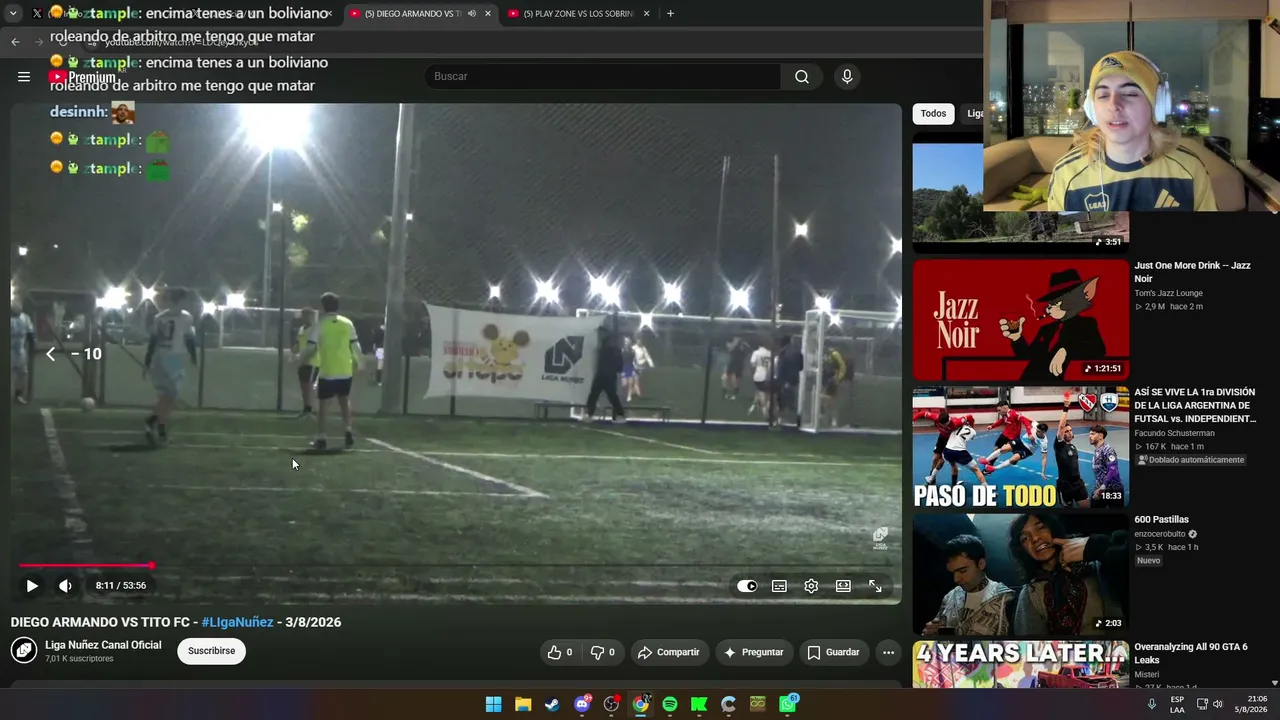1280x720 pixels.
Task: Open the Overanalyzing All 90 GTA 6 Leaks title
Action: (x=1190, y=653)
